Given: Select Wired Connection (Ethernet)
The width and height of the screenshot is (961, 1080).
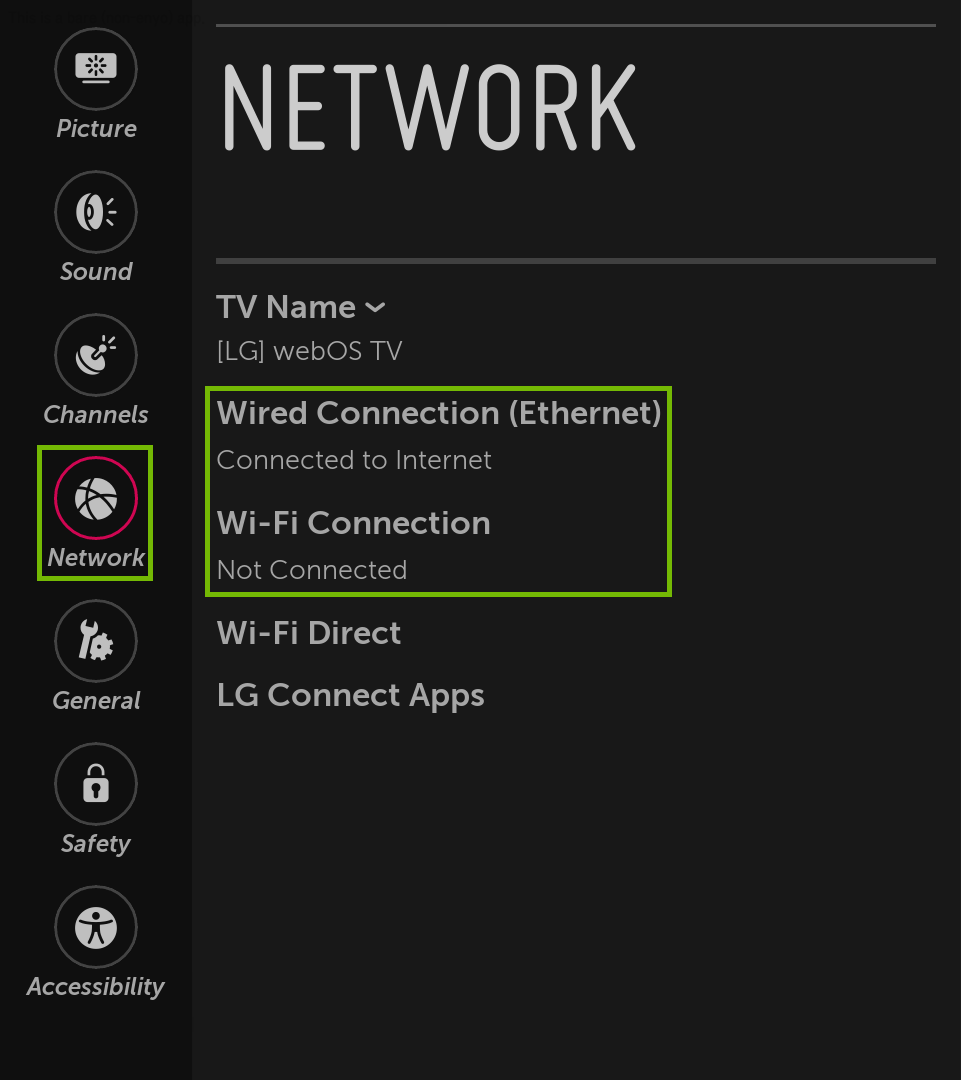Looking at the screenshot, I should click(x=440, y=413).
